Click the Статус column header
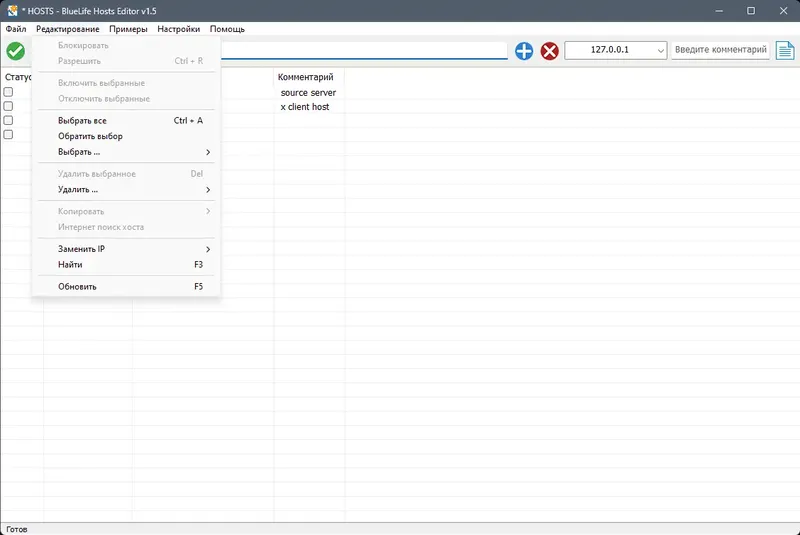Viewport: 800px width, 535px height. [x=18, y=77]
